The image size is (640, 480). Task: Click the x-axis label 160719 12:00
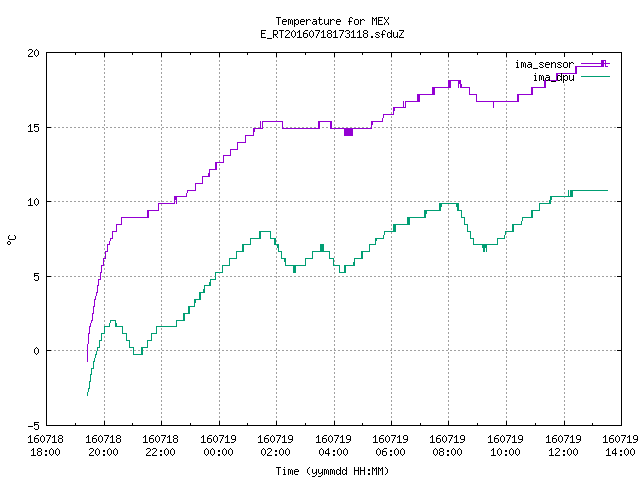click(564, 445)
